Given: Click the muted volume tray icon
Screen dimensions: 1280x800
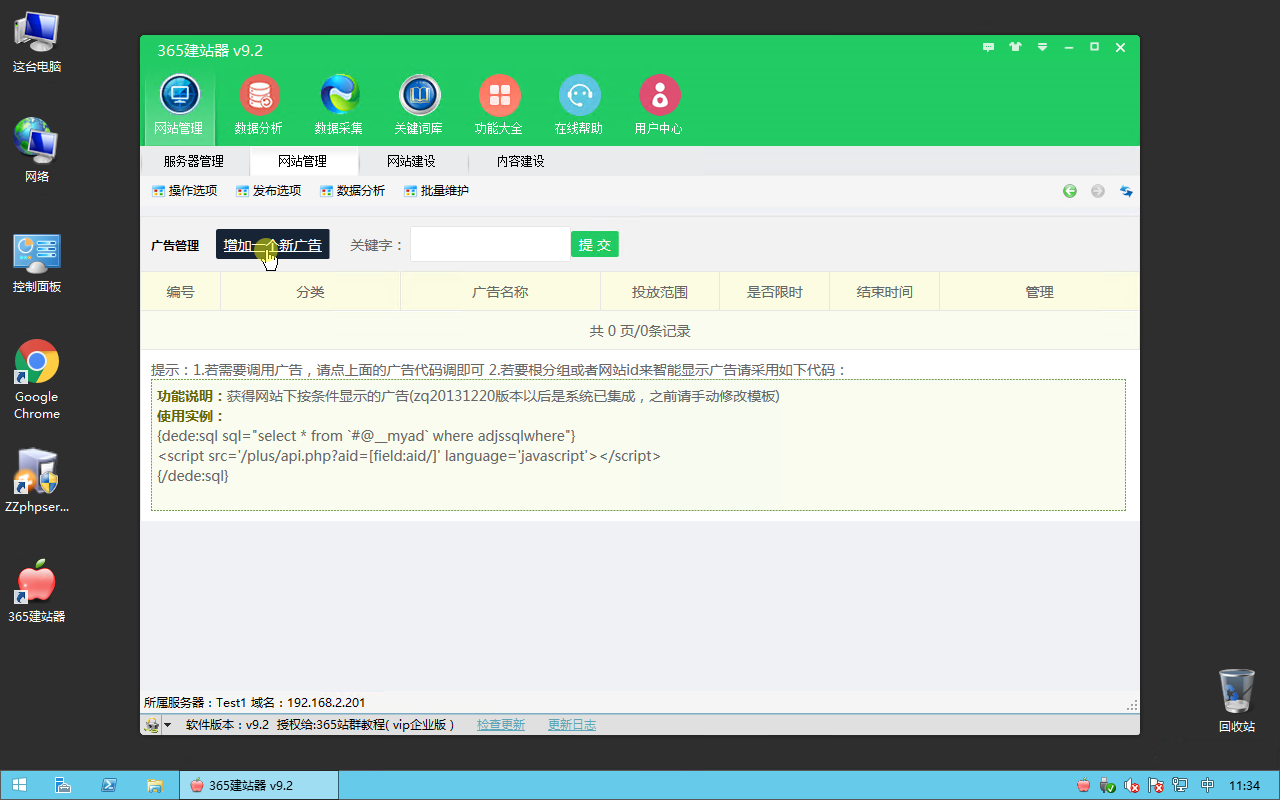Looking at the screenshot, I should (1132, 786).
